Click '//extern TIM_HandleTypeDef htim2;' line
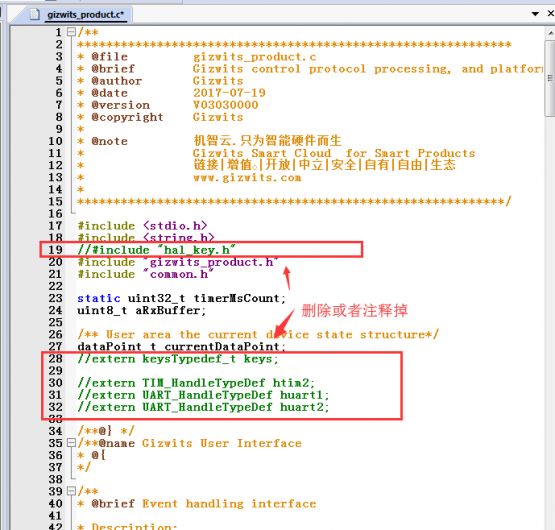The width and height of the screenshot is (555, 530). coord(196,383)
